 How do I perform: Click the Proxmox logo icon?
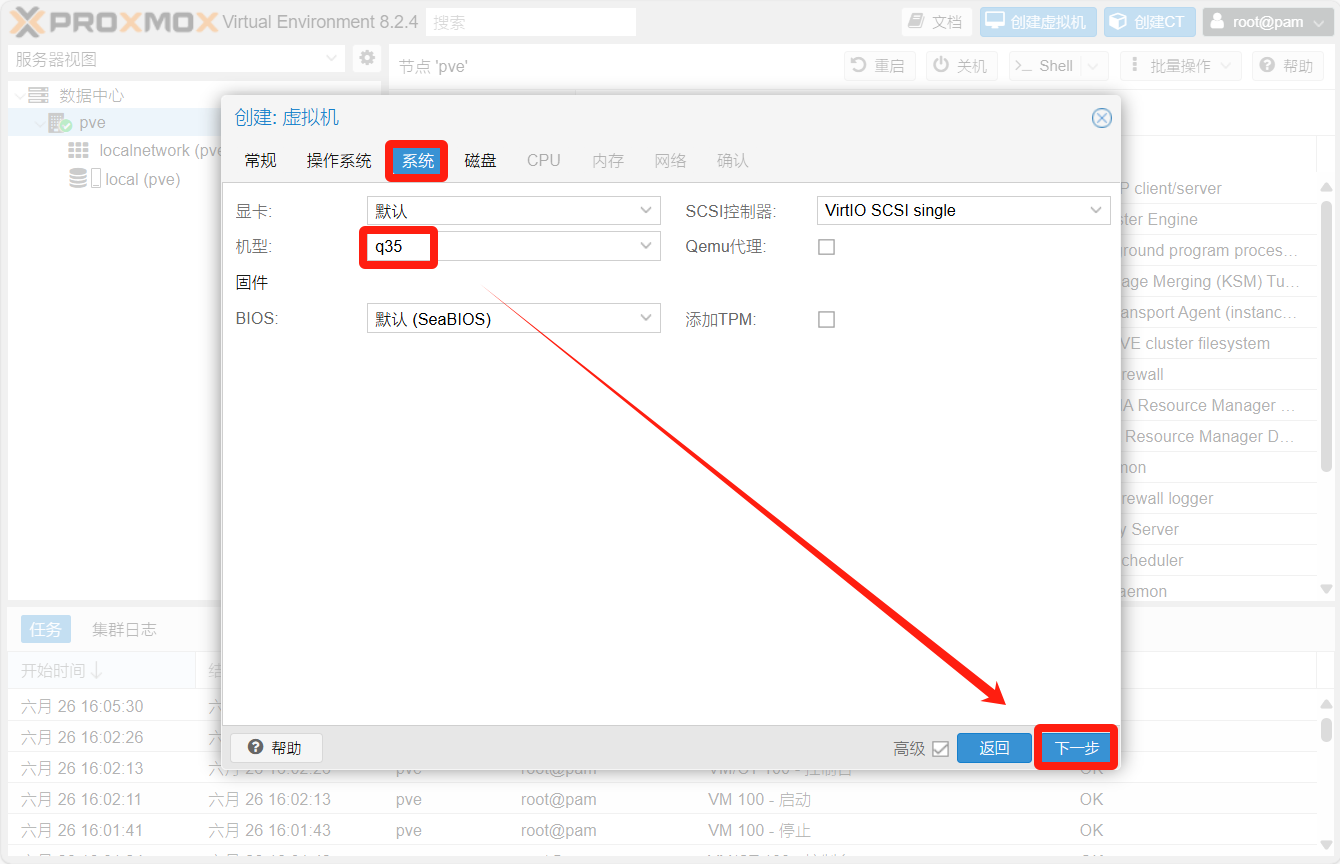[x=27, y=22]
